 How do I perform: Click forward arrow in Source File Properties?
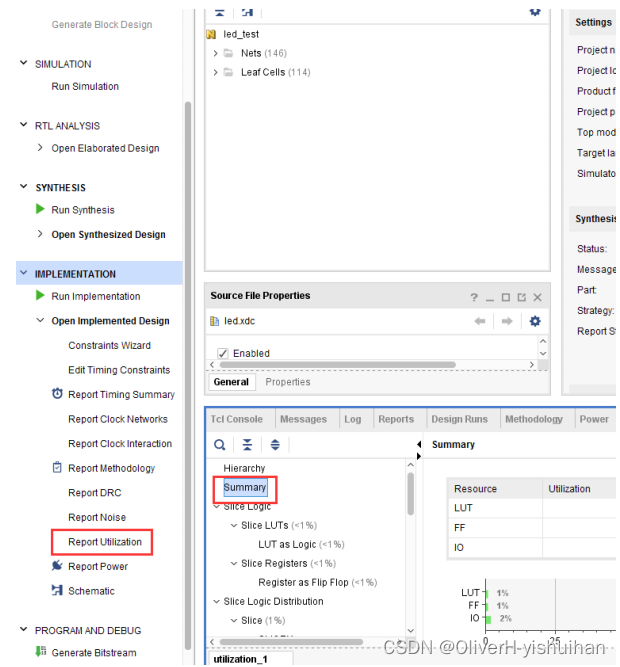click(507, 321)
